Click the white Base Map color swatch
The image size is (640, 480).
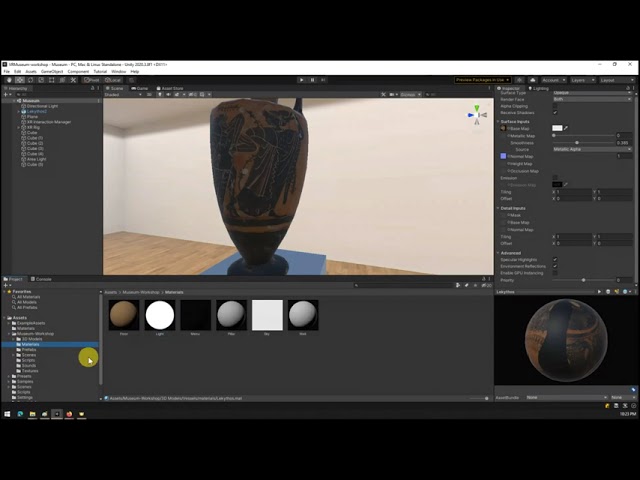[557, 128]
